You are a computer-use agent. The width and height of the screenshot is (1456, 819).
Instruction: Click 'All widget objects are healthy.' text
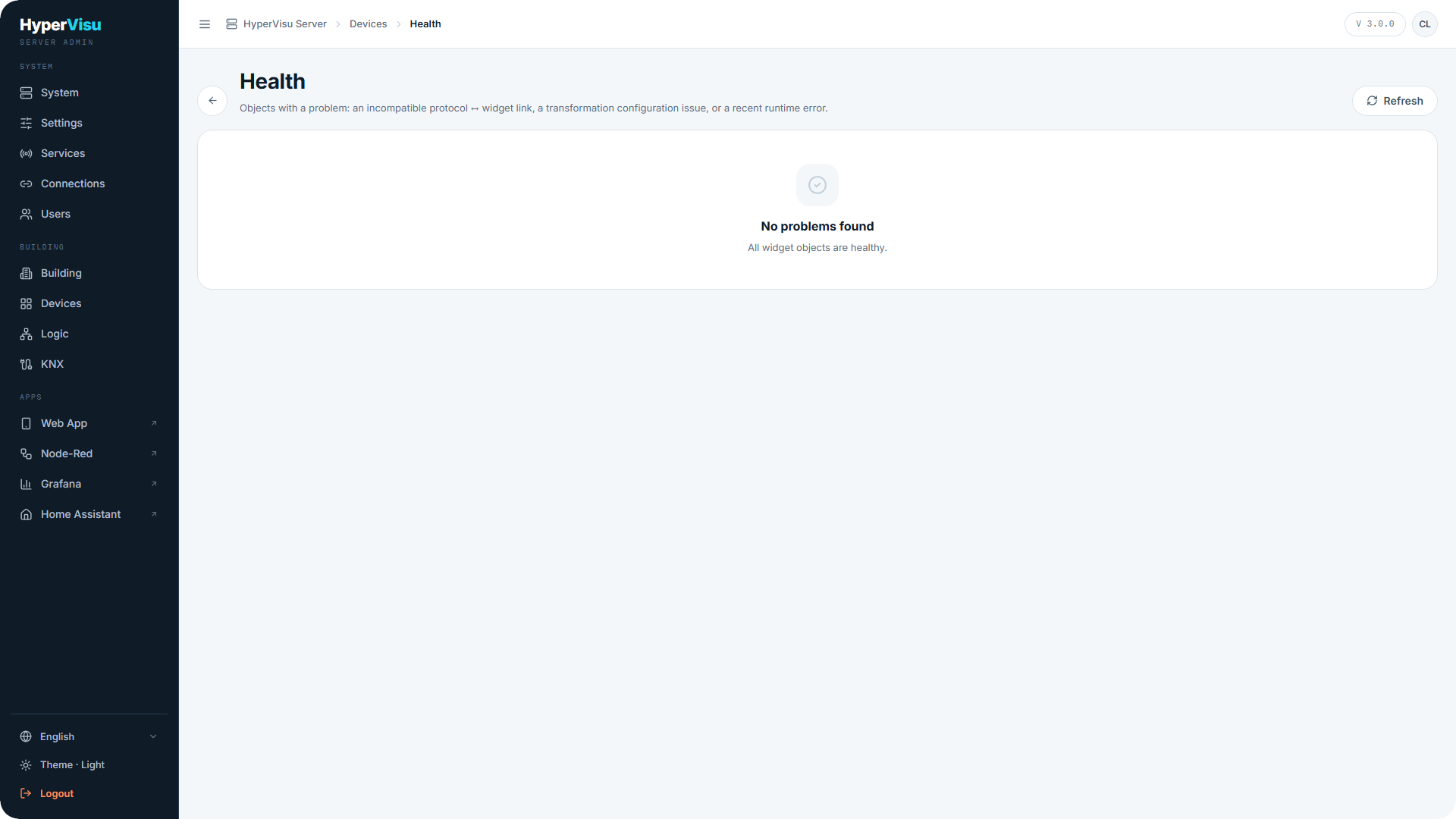(x=817, y=248)
